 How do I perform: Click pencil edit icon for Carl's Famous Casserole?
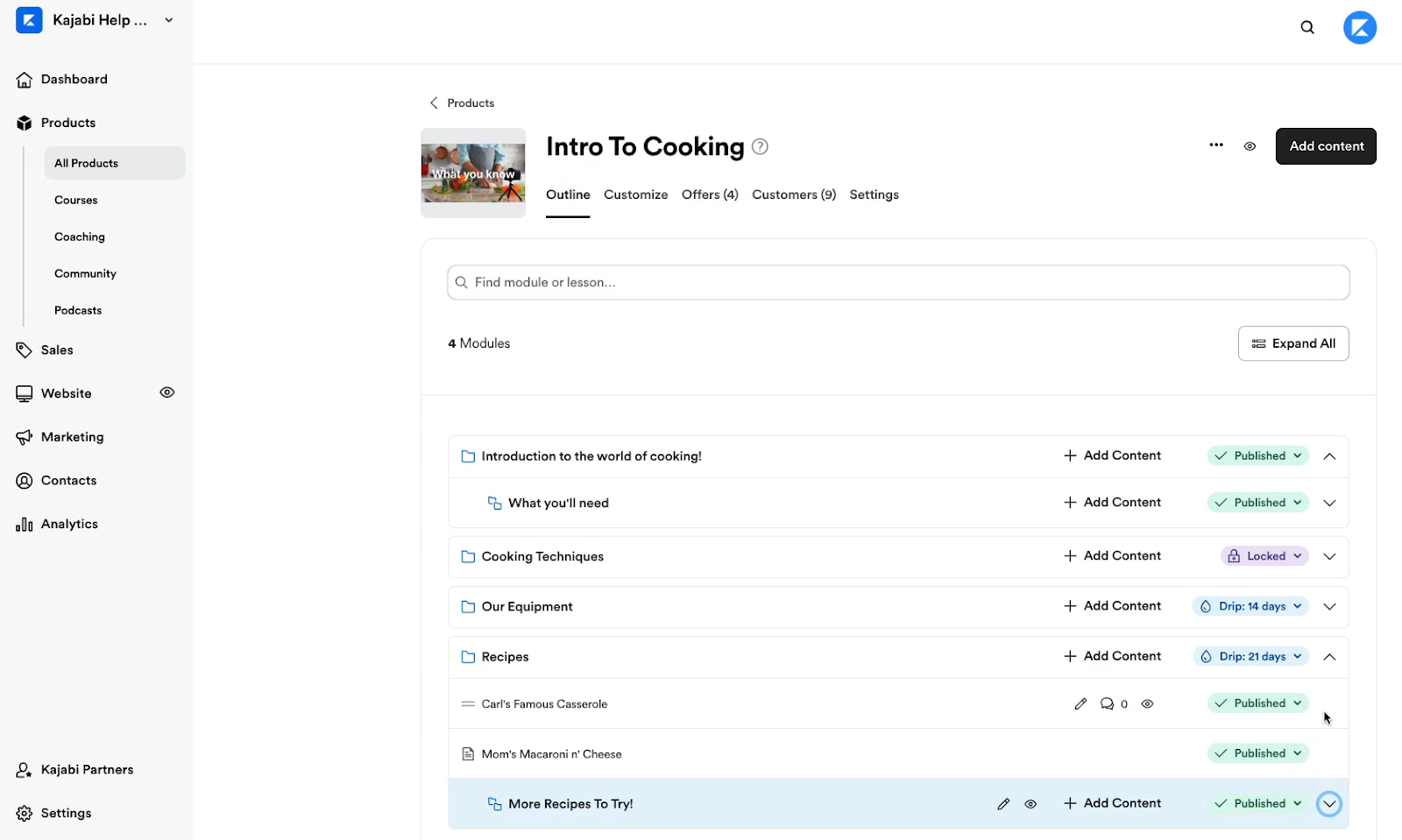pyautogui.click(x=1080, y=704)
